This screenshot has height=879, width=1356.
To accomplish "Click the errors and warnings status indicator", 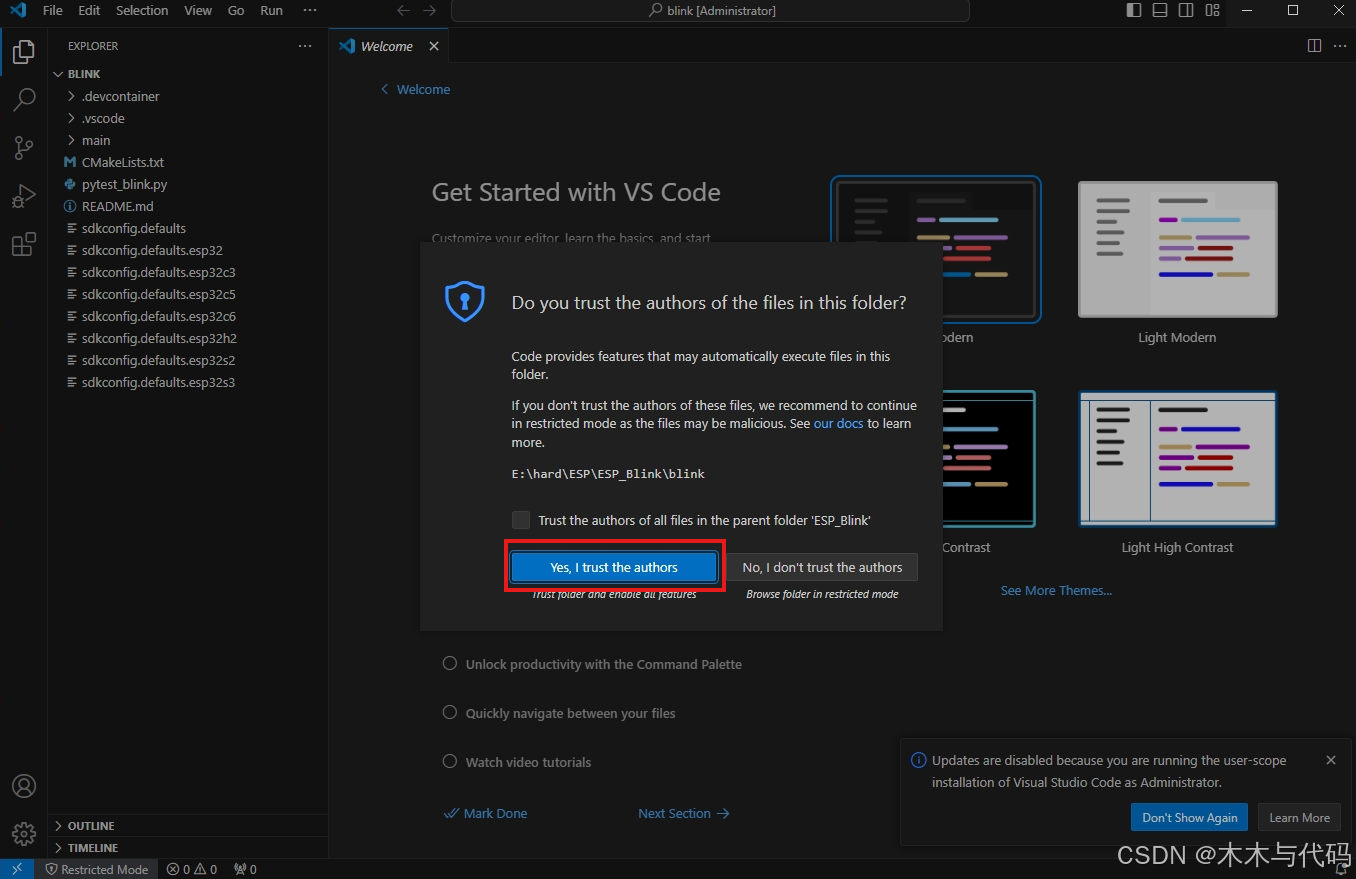I will tap(192, 869).
